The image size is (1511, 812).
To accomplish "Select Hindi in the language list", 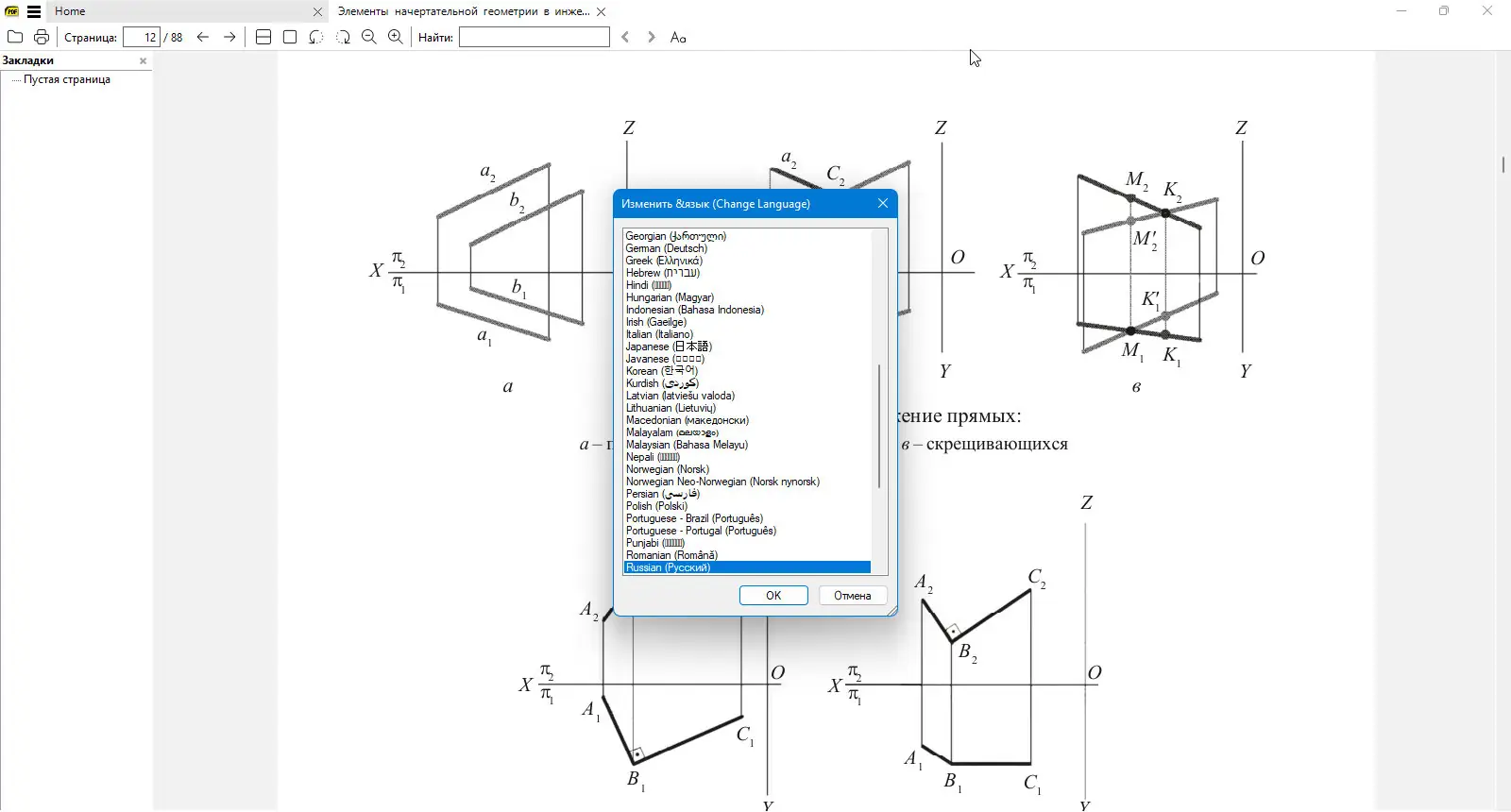I will pyautogui.click(x=747, y=285).
